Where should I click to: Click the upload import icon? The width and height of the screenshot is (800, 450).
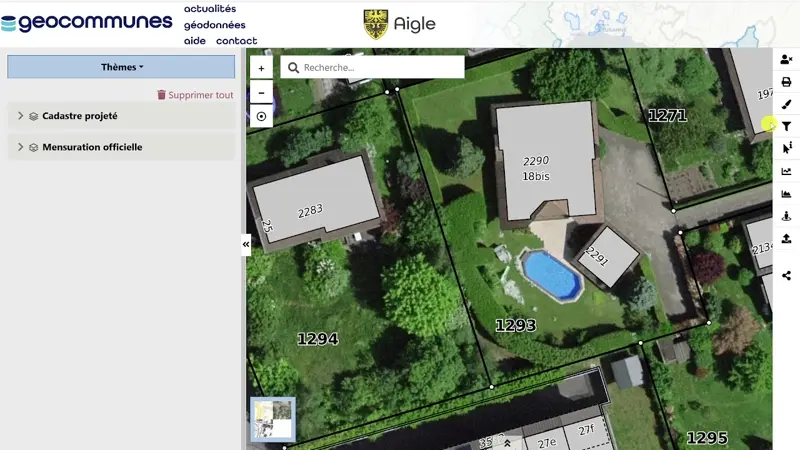(786, 238)
